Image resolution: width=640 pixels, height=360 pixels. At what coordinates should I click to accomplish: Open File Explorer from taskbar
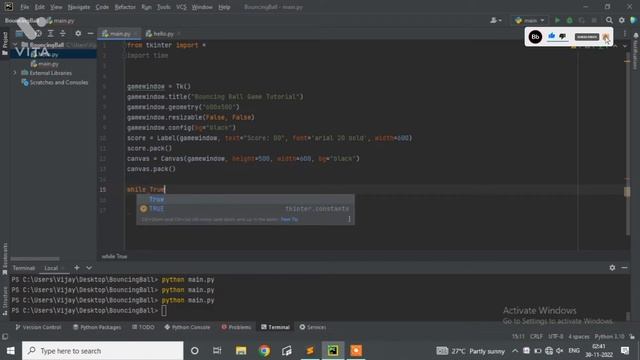[241, 351]
